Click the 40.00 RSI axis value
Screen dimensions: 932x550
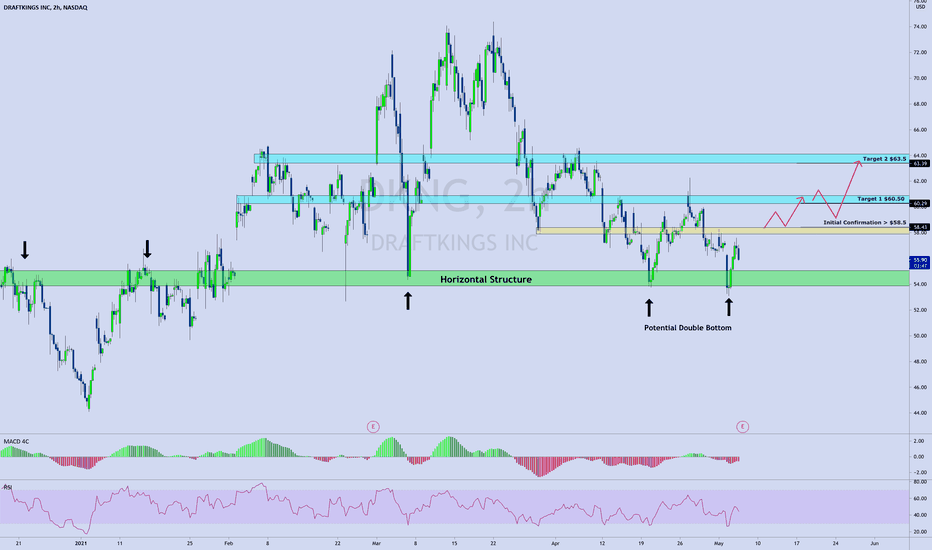(920, 515)
